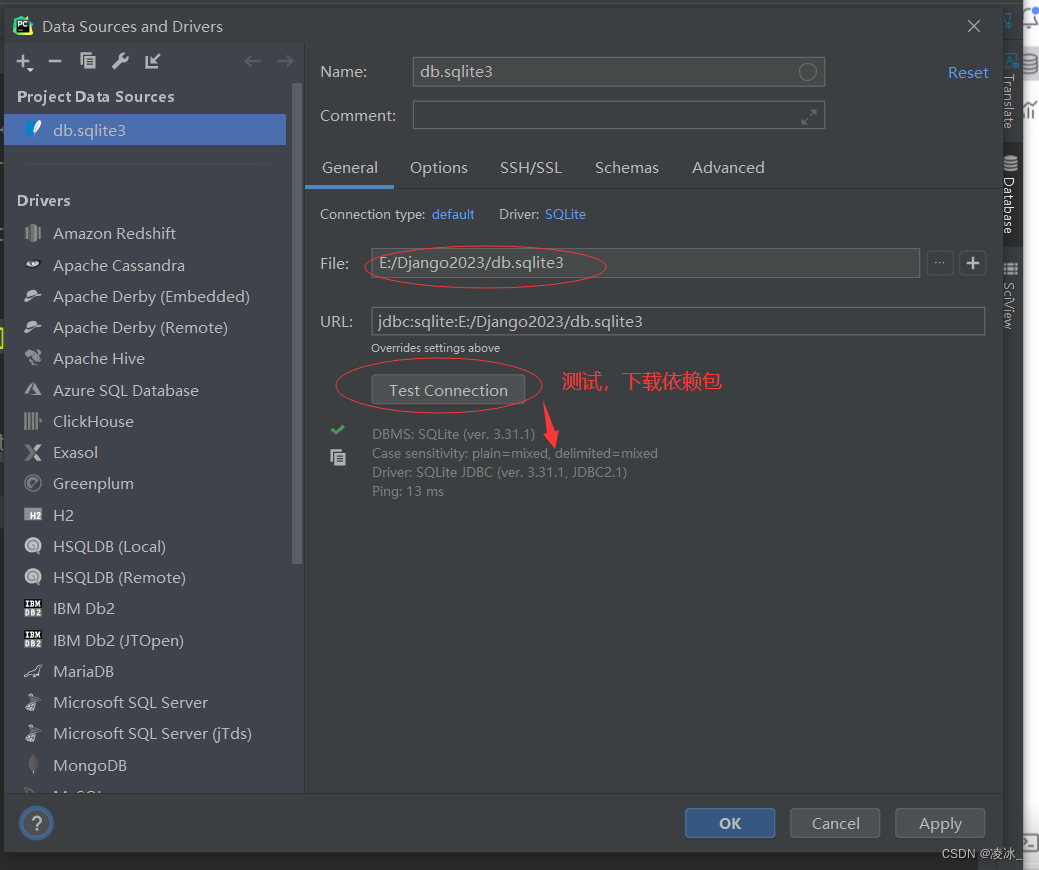Click the Cancel button
1039x870 pixels.
click(x=835, y=823)
